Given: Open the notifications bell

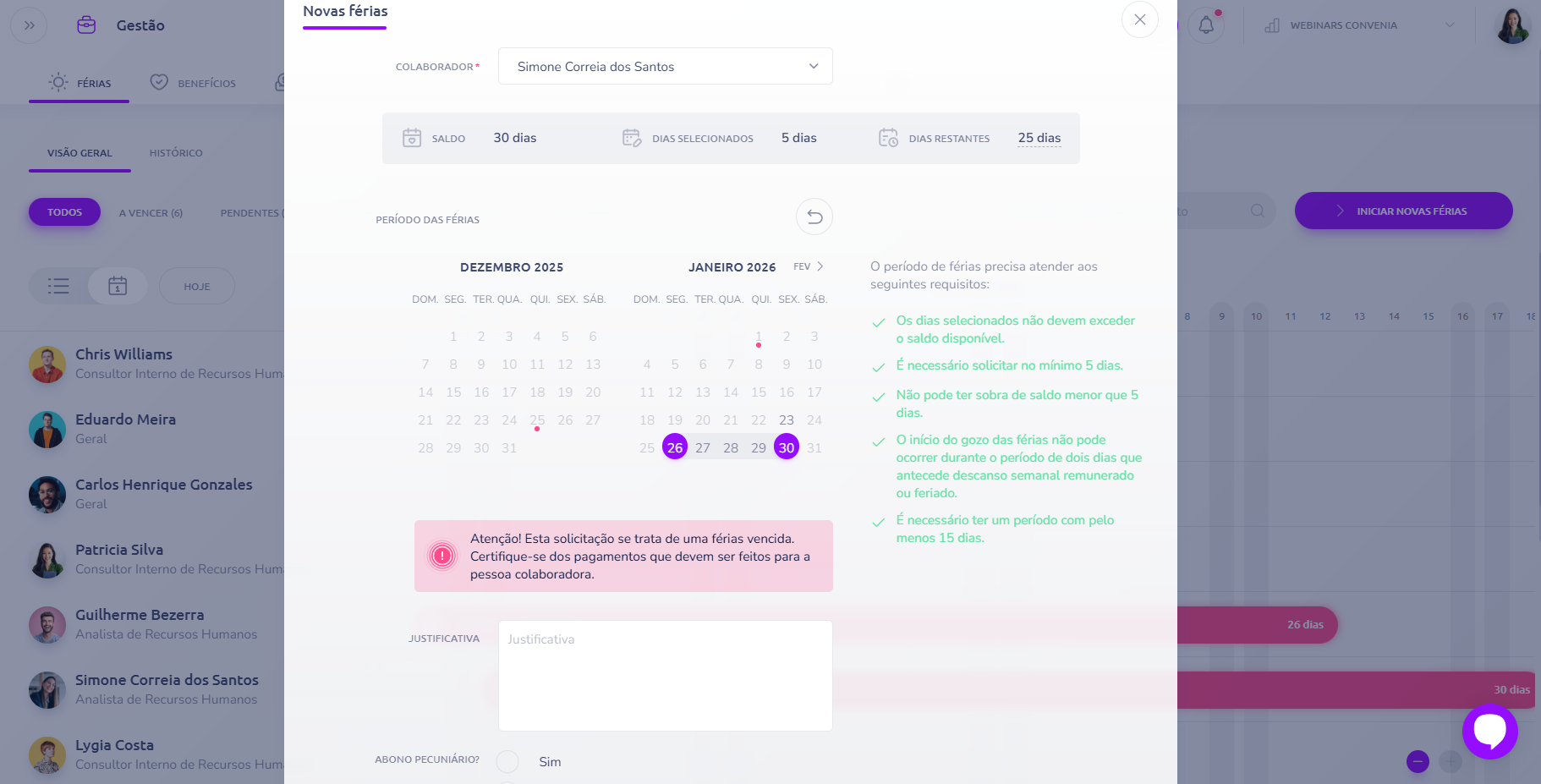Looking at the screenshot, I should (x=1206, y=25).
